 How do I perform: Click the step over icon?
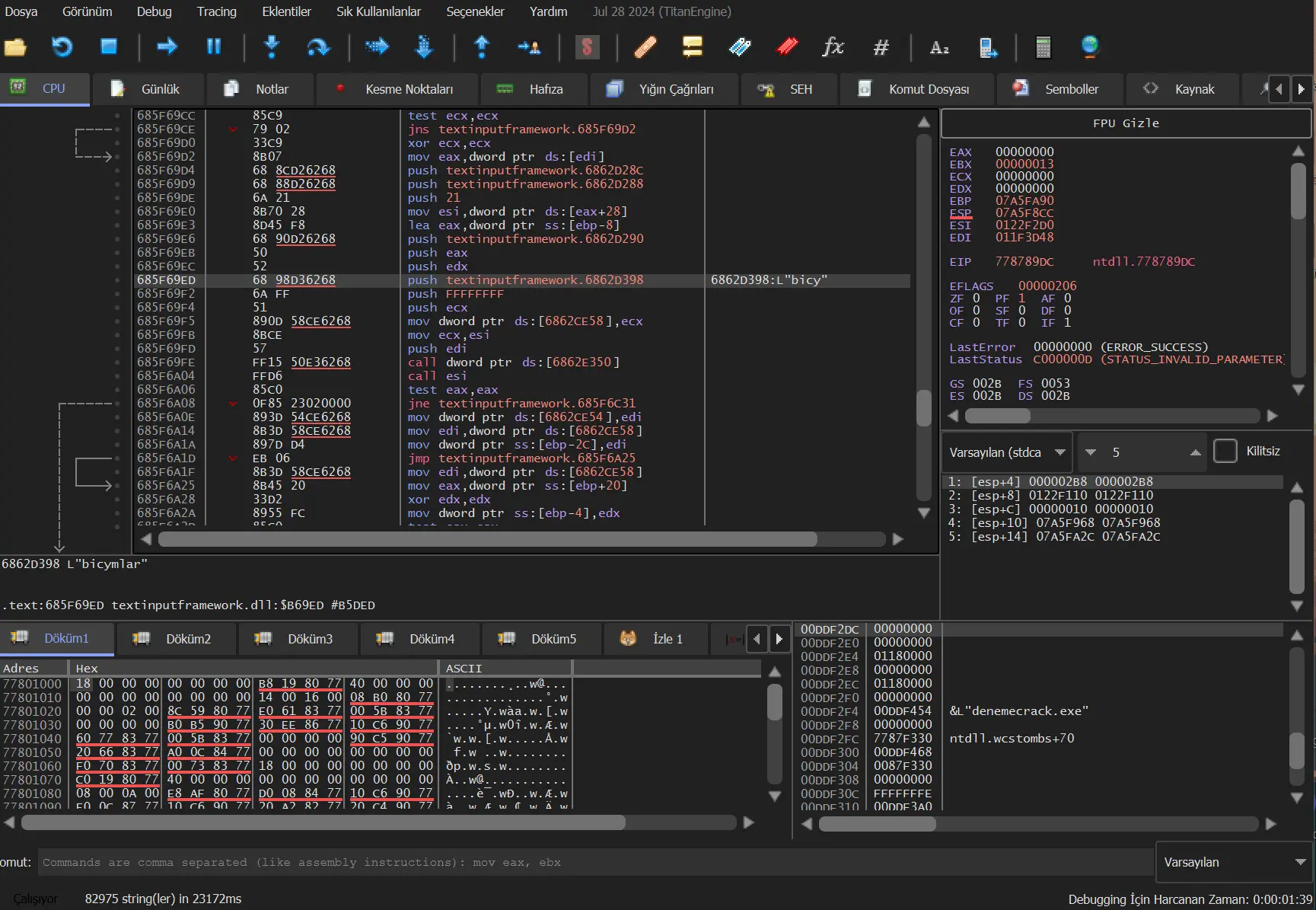[x=318, y=47]
